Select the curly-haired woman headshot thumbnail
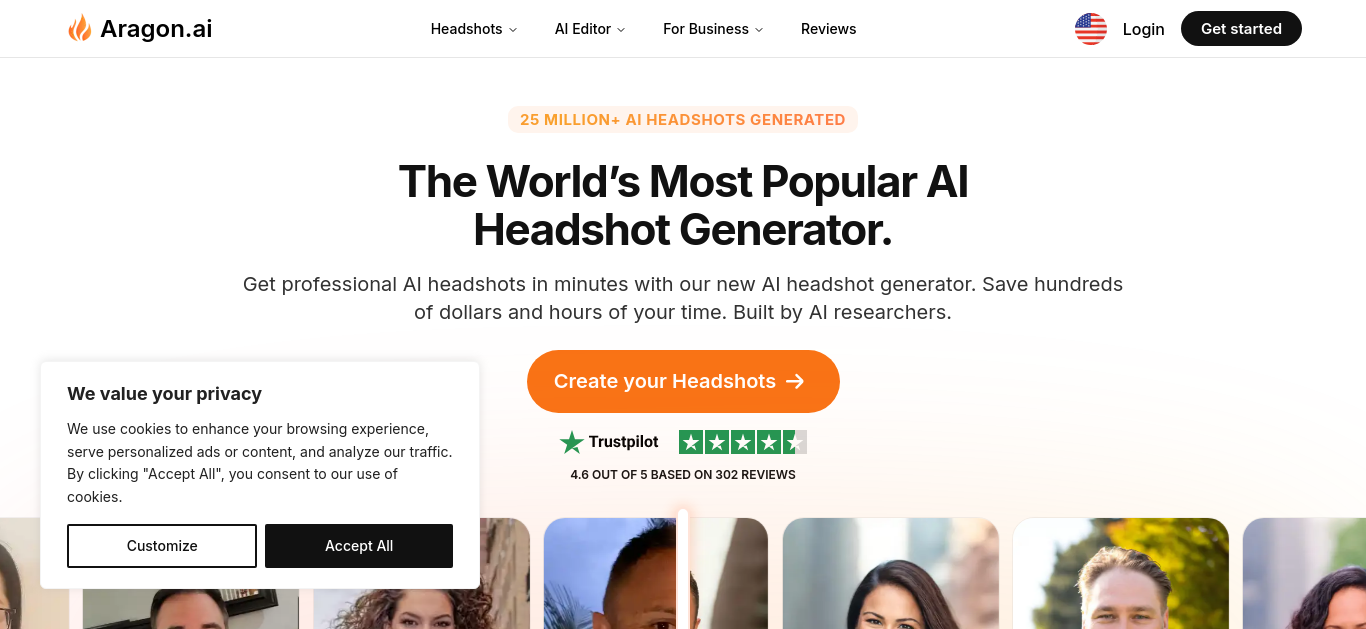The height and width of the screenshot is (629, 1366). [x=421, y=573]
